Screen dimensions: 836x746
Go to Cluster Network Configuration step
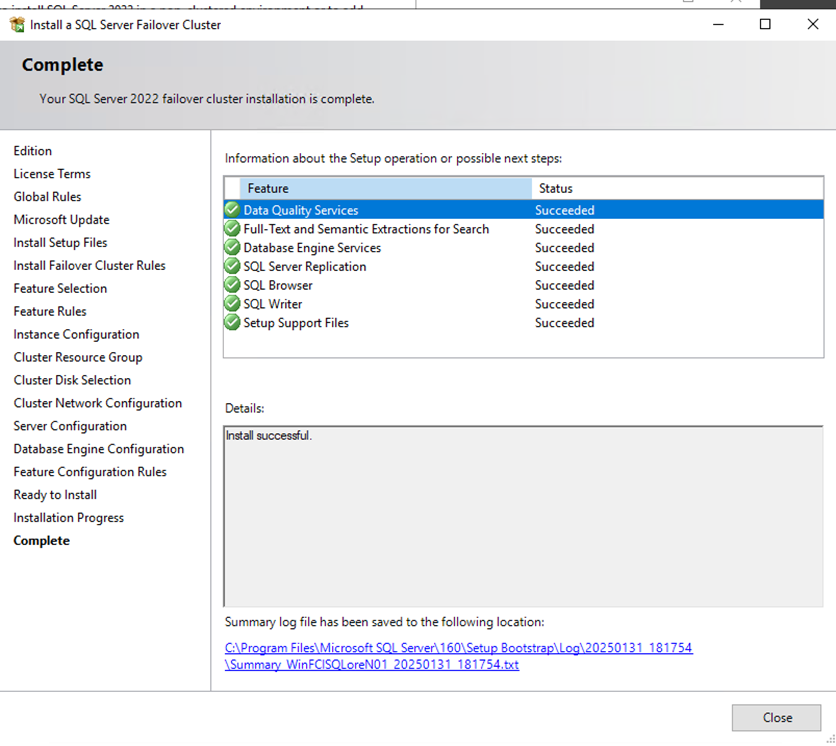click(x=97, y=404)
